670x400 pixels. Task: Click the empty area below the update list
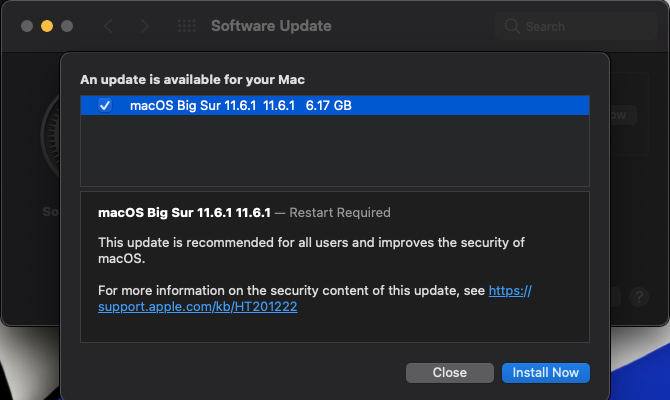335,150
